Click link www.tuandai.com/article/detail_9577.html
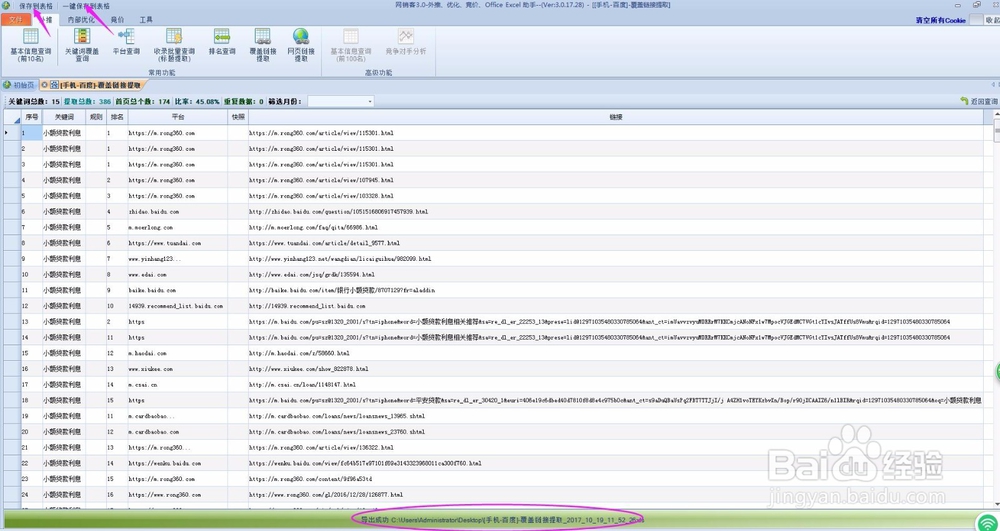 [x=325, y=244]
